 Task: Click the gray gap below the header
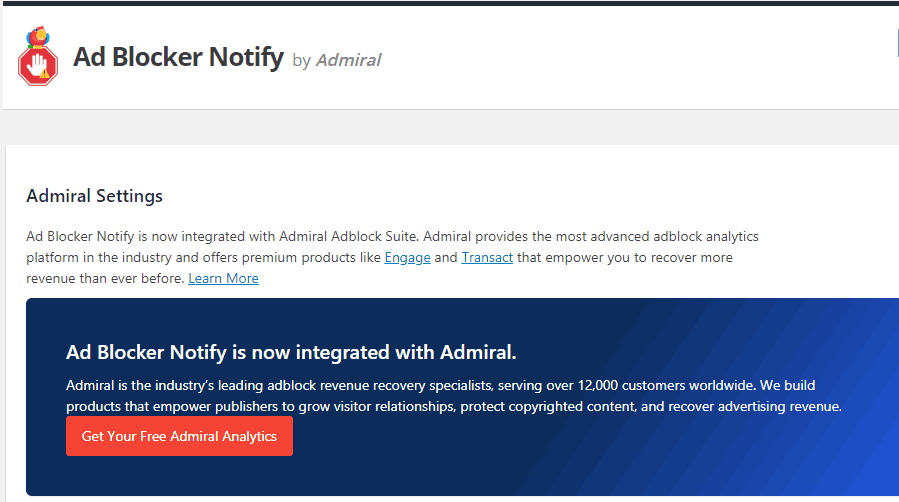click(x=450, y=127)
